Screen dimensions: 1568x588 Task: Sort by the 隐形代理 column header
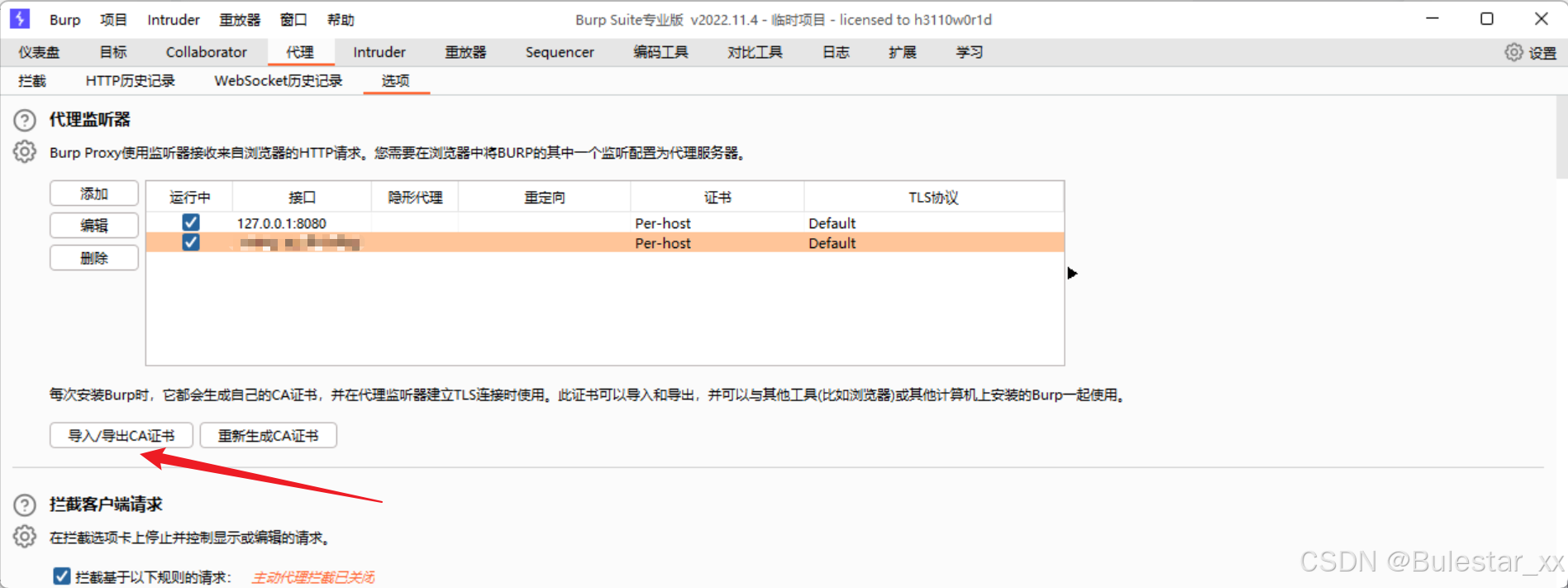coord(416,198)
